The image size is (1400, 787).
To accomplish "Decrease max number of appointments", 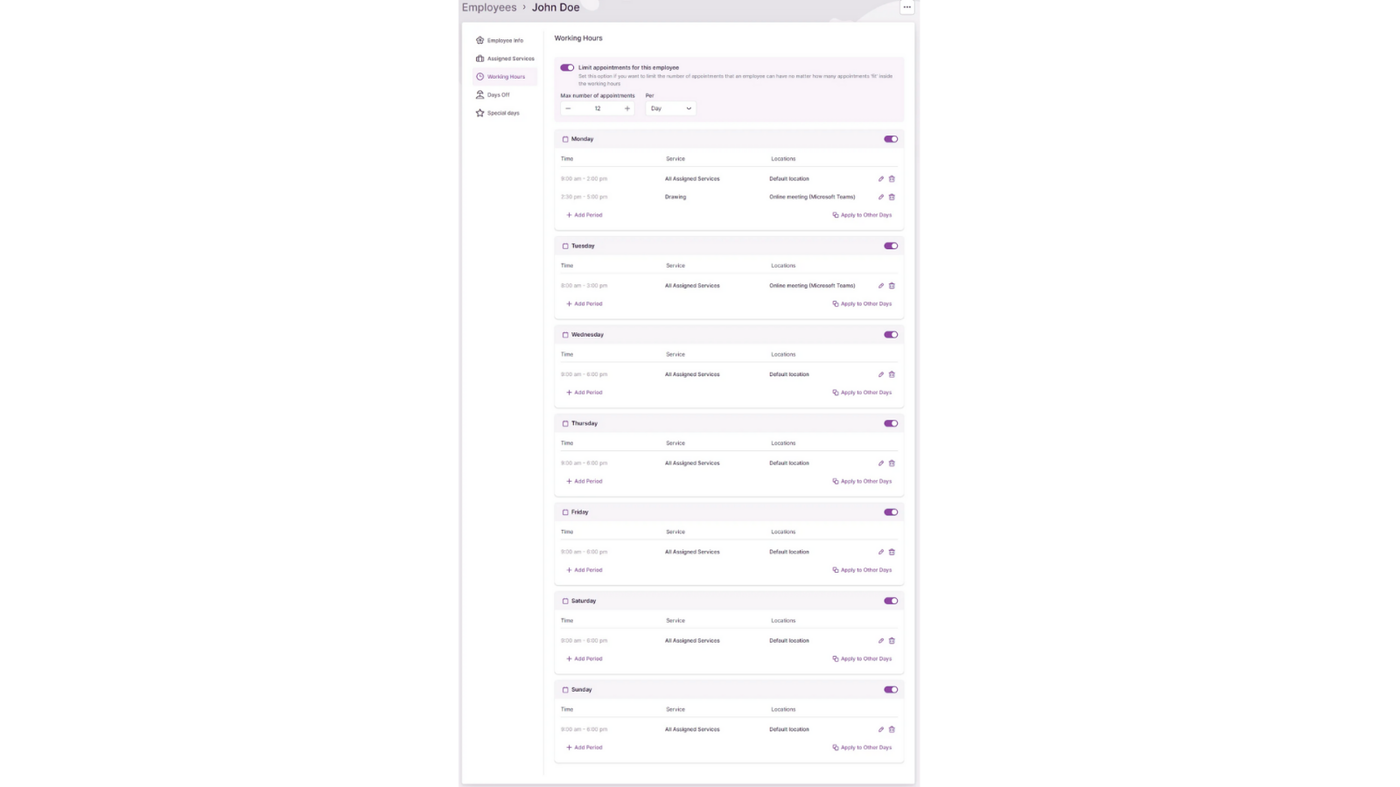I will (568, 108).
